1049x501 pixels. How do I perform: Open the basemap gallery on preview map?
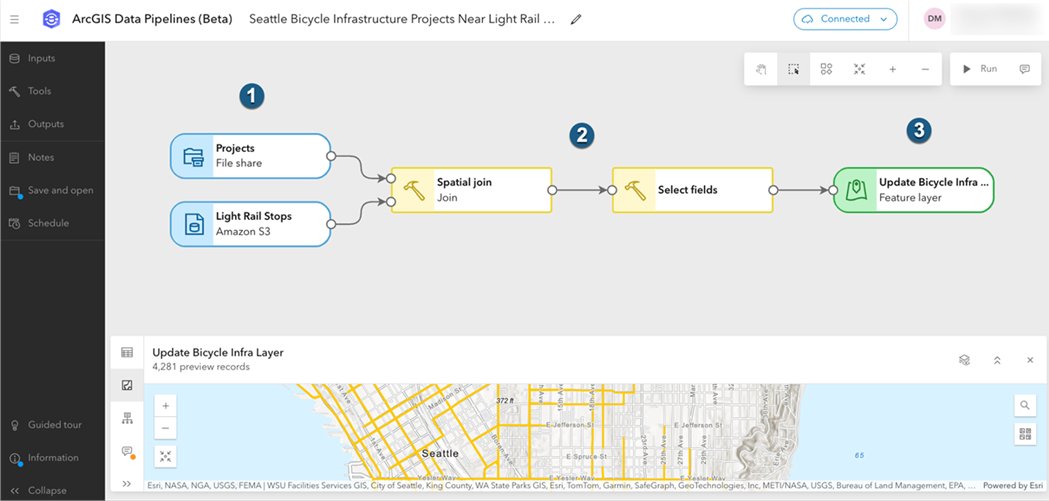click(1025, 433)
